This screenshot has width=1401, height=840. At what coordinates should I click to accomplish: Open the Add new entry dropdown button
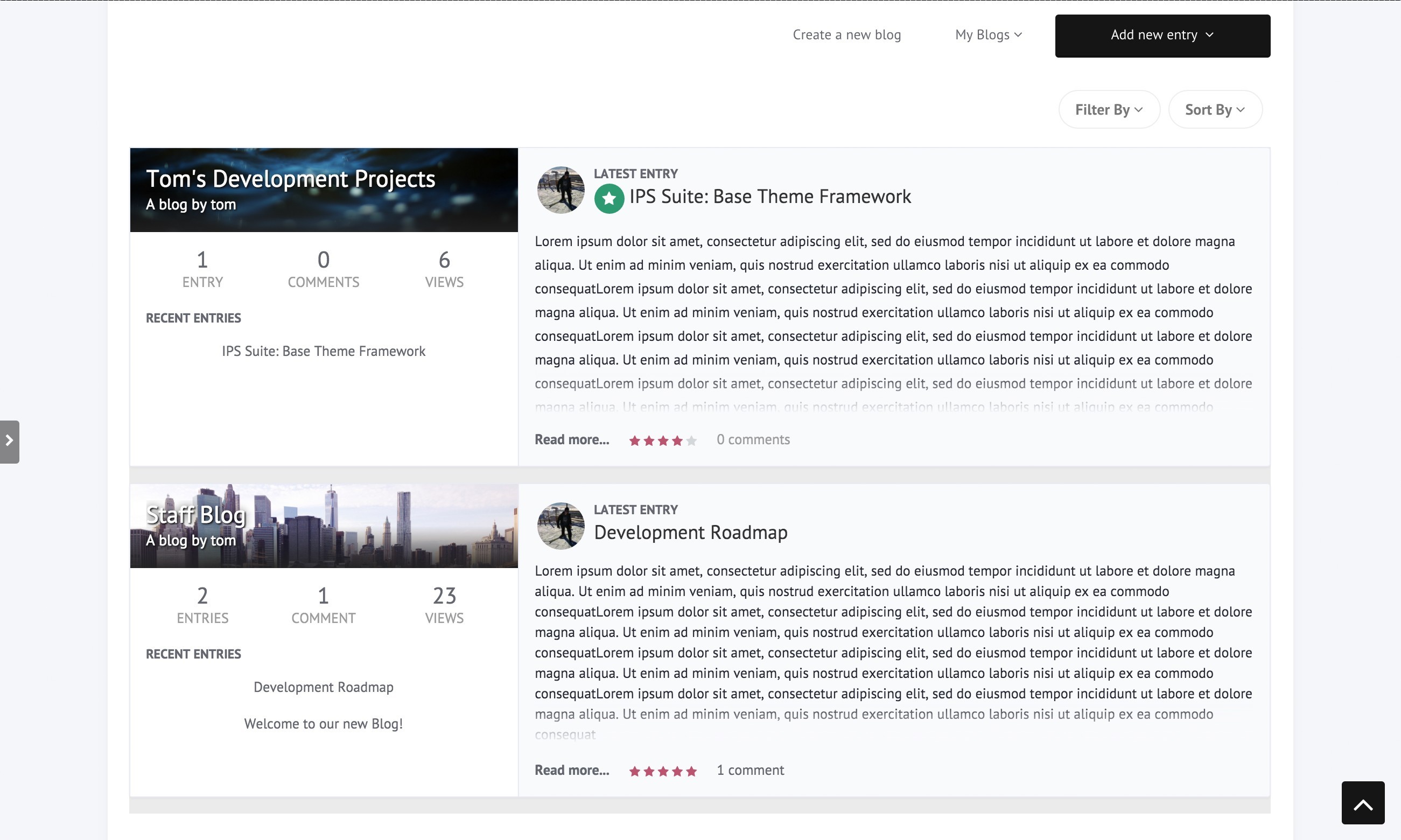click(x=1162, y=36)
